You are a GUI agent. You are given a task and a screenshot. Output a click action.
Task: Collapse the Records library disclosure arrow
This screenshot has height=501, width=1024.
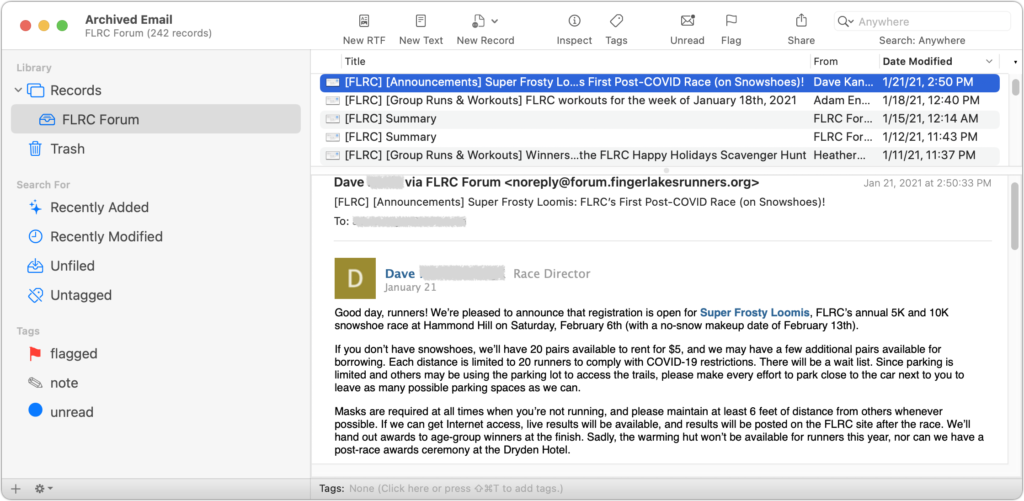[18, 91]
